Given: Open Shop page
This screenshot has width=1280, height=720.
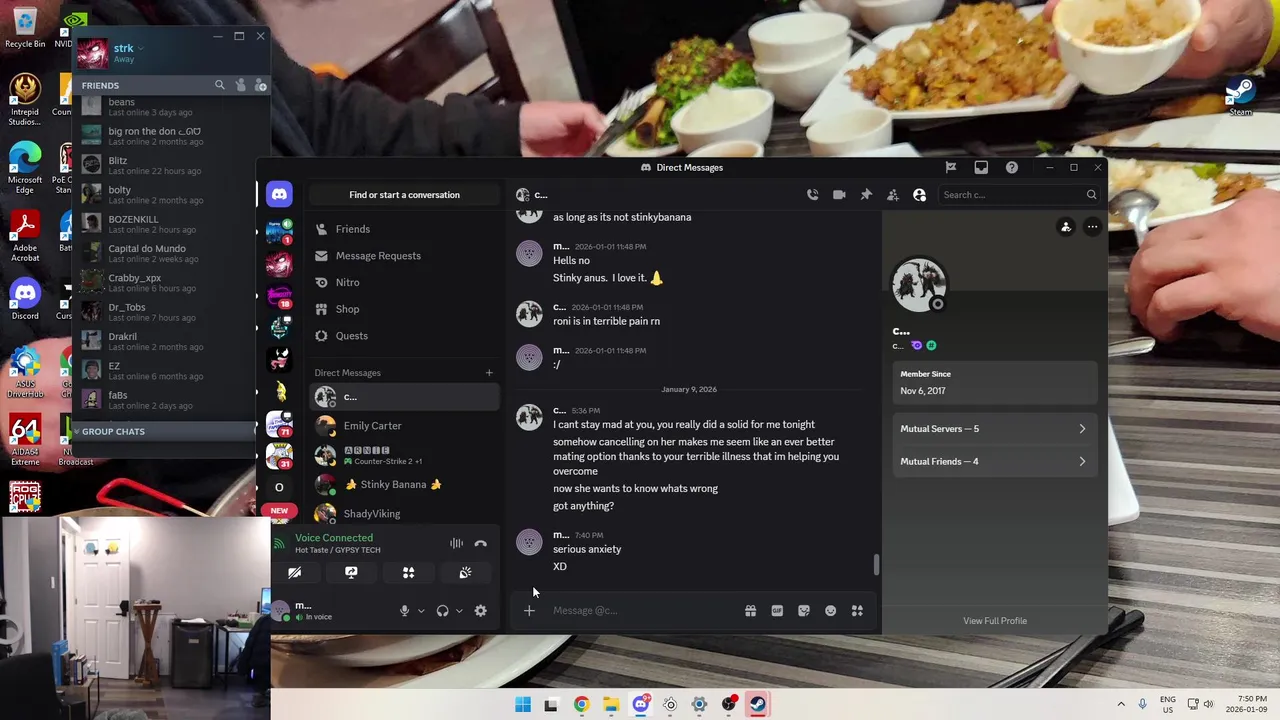Looking at the screenshot, I should click(404, 309).
